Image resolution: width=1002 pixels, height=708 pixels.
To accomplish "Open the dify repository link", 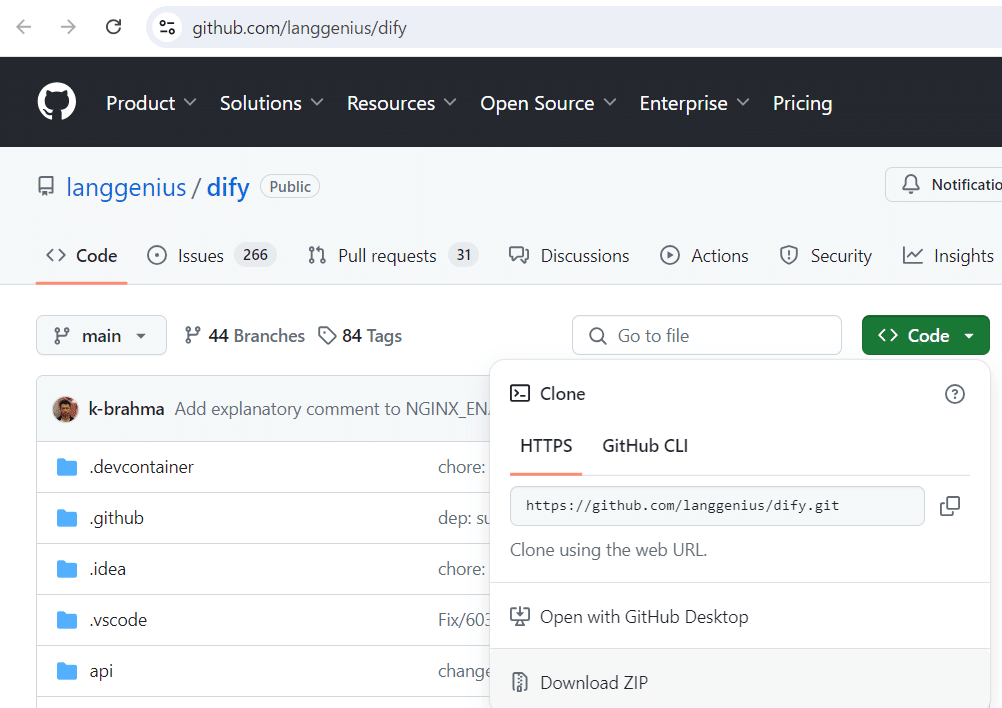I will pyautogui.click(x=228, y=187).
